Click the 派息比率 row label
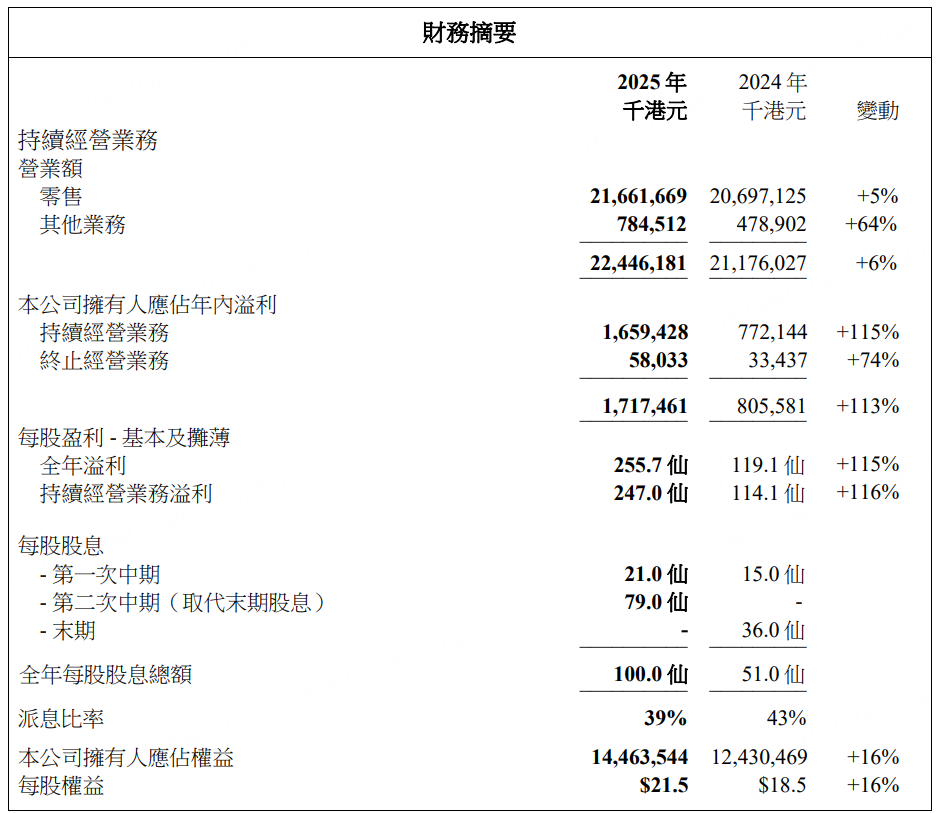The height and width of the screenshot is (813, 936). click(61, 718)
